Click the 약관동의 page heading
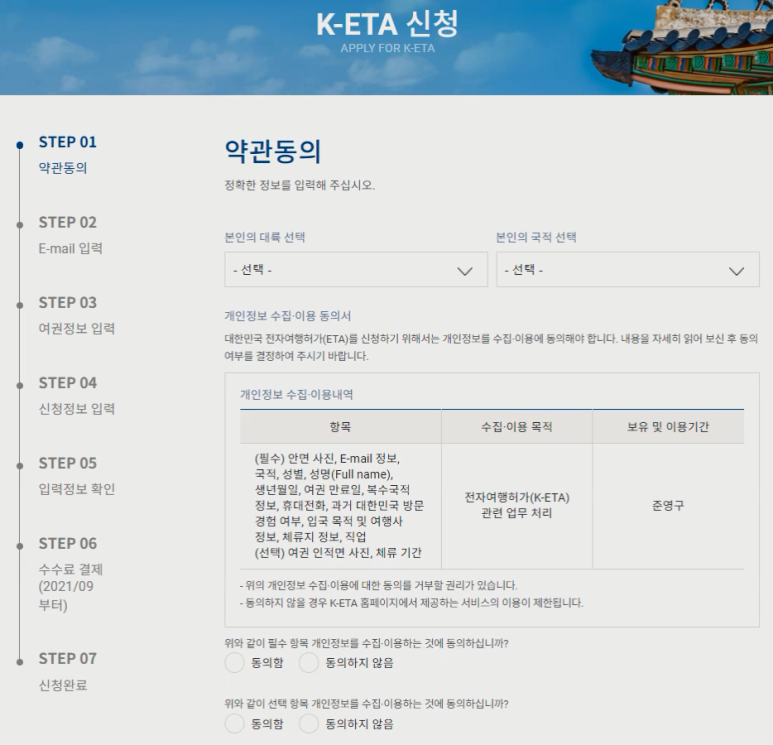 (x=273, y=151)
